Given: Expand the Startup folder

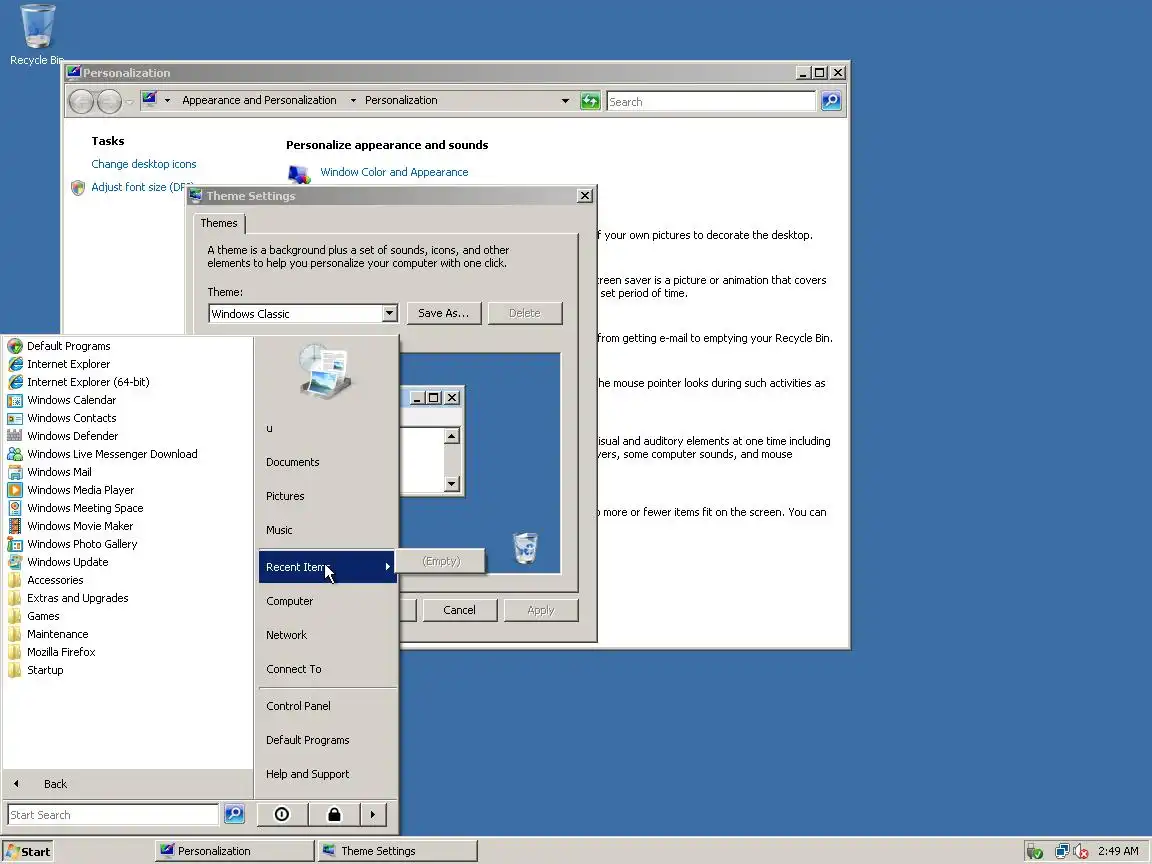Looking at the screenshot, I should (45, 670).
